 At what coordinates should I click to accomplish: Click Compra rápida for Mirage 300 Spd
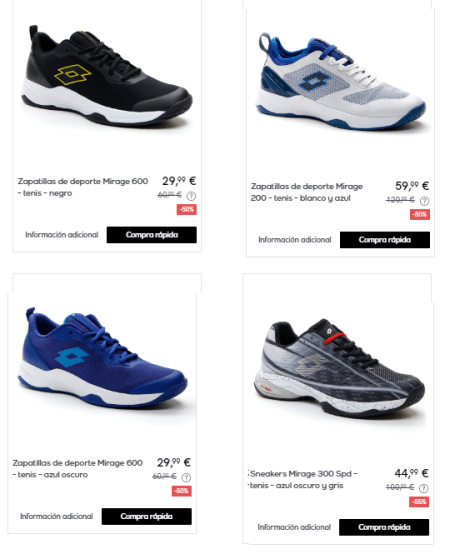(x=384, y=527)
